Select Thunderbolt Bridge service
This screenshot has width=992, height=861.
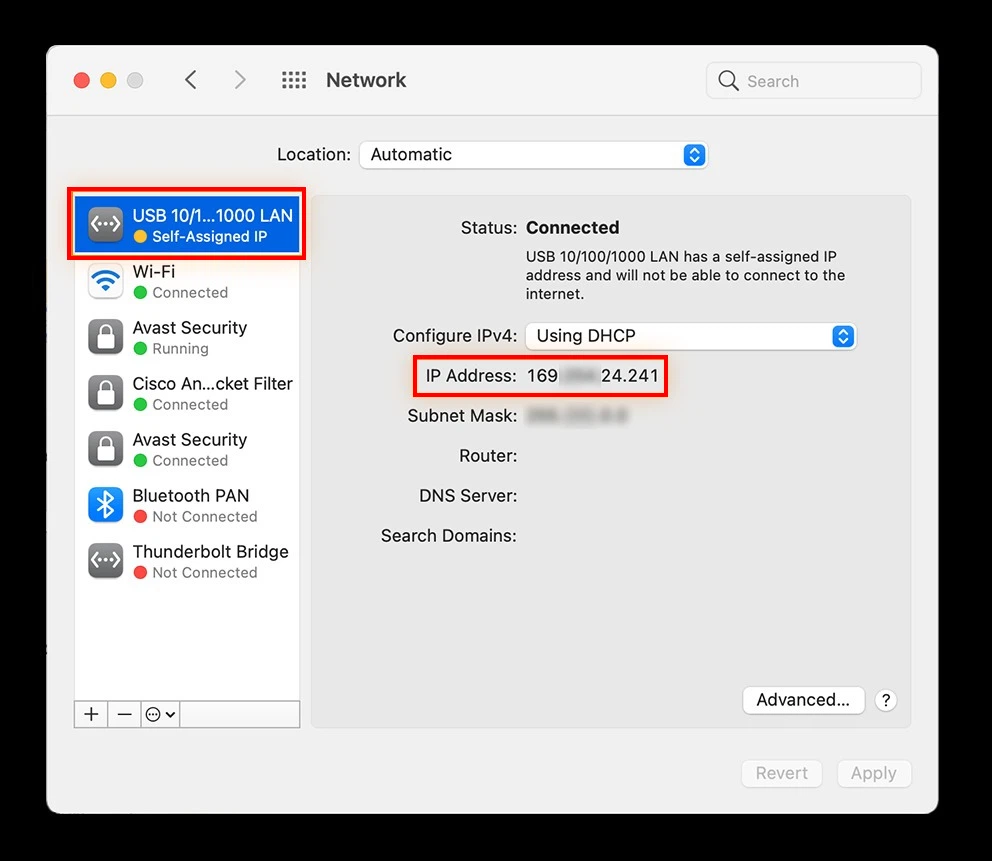click(187, 561)
